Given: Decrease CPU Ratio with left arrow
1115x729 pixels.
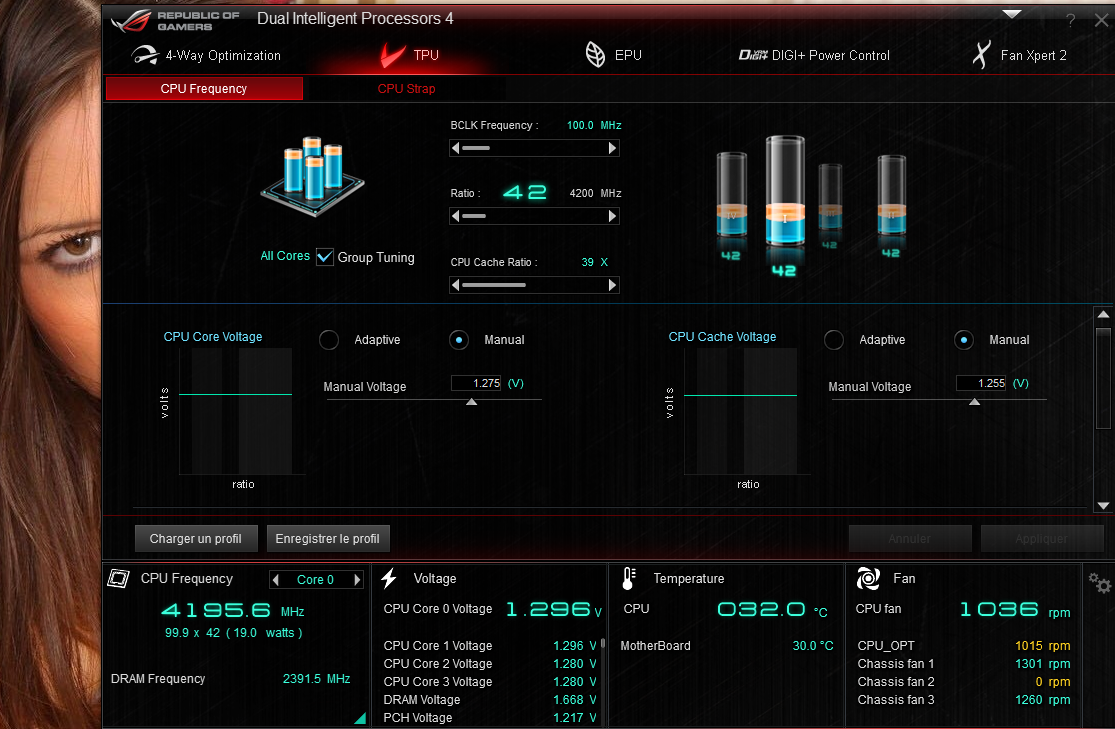Looking at the screenshot, I should [x=456, y=216].
